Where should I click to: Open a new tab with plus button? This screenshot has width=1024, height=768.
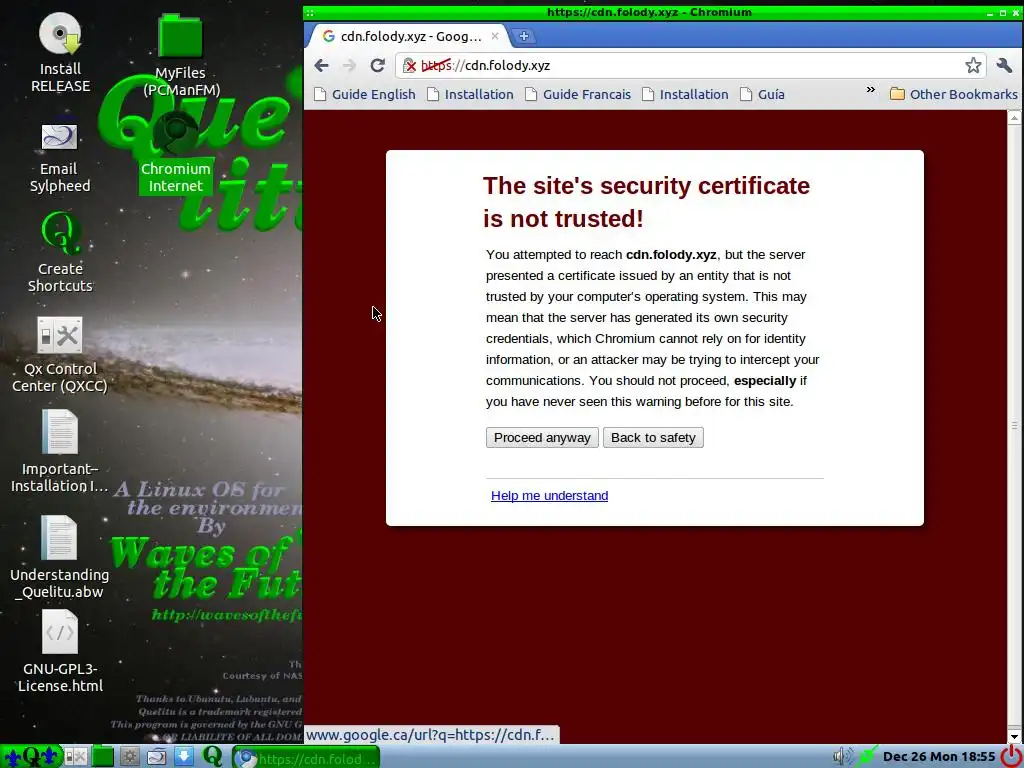[x=524, y=36]
